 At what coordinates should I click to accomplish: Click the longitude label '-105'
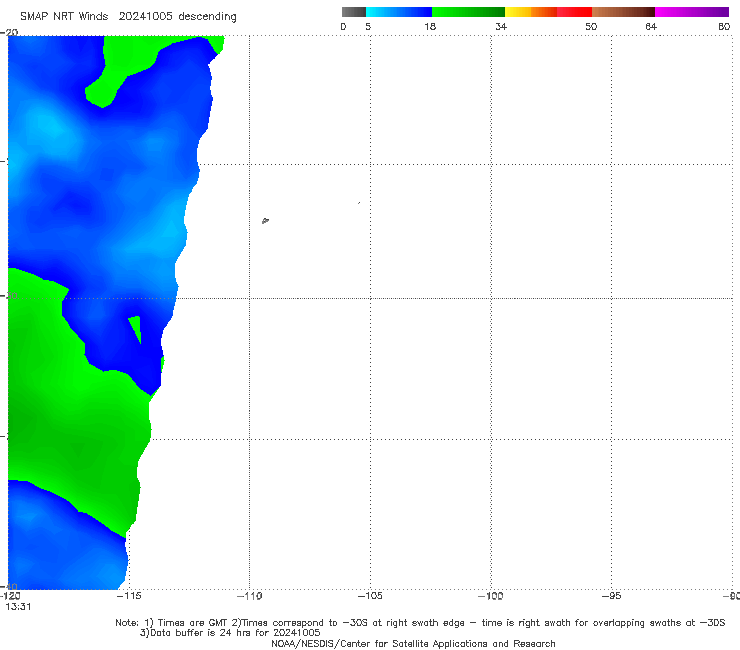click(370, 596)
